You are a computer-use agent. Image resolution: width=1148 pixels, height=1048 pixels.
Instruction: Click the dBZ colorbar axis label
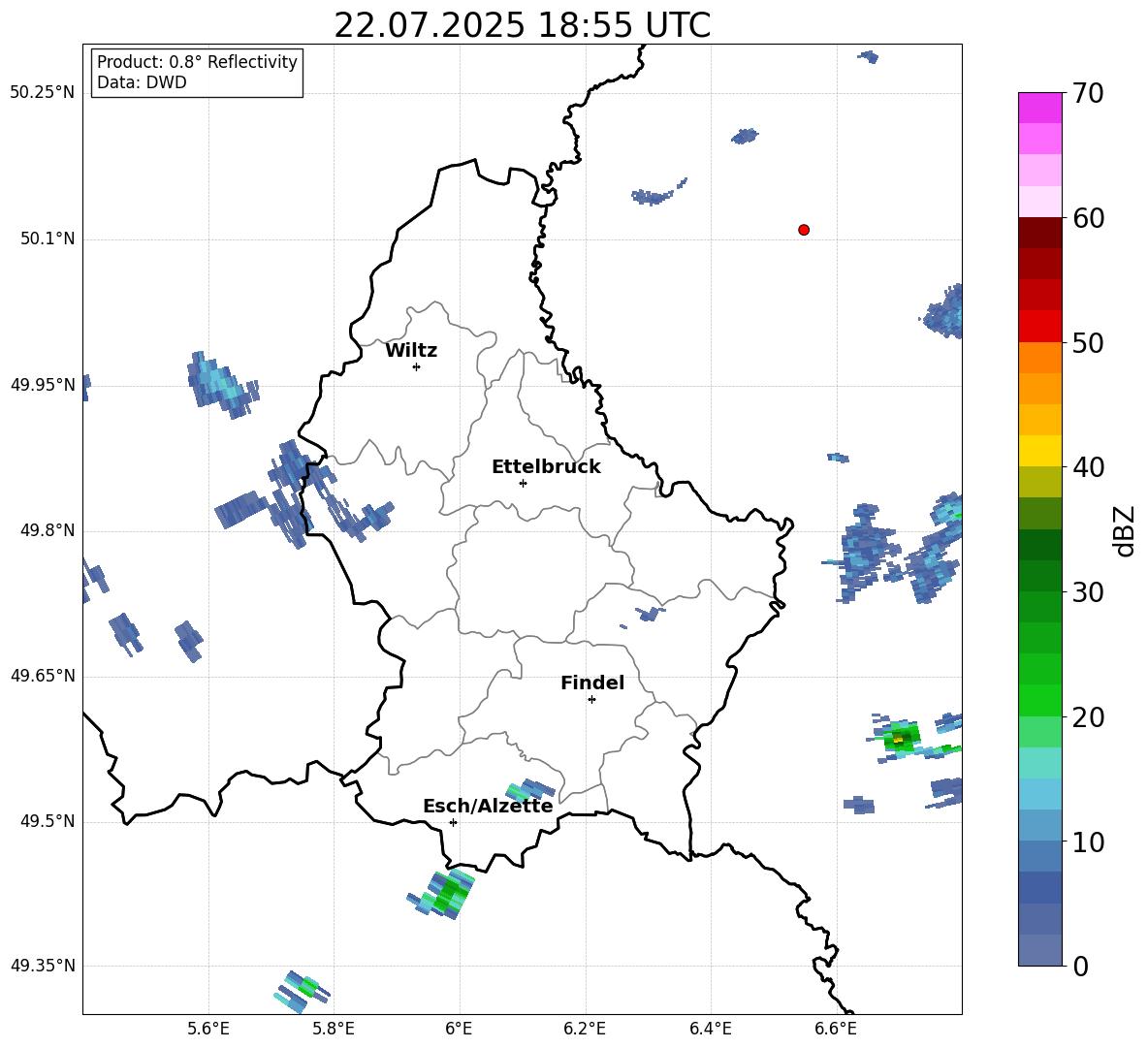point(1126,530)
